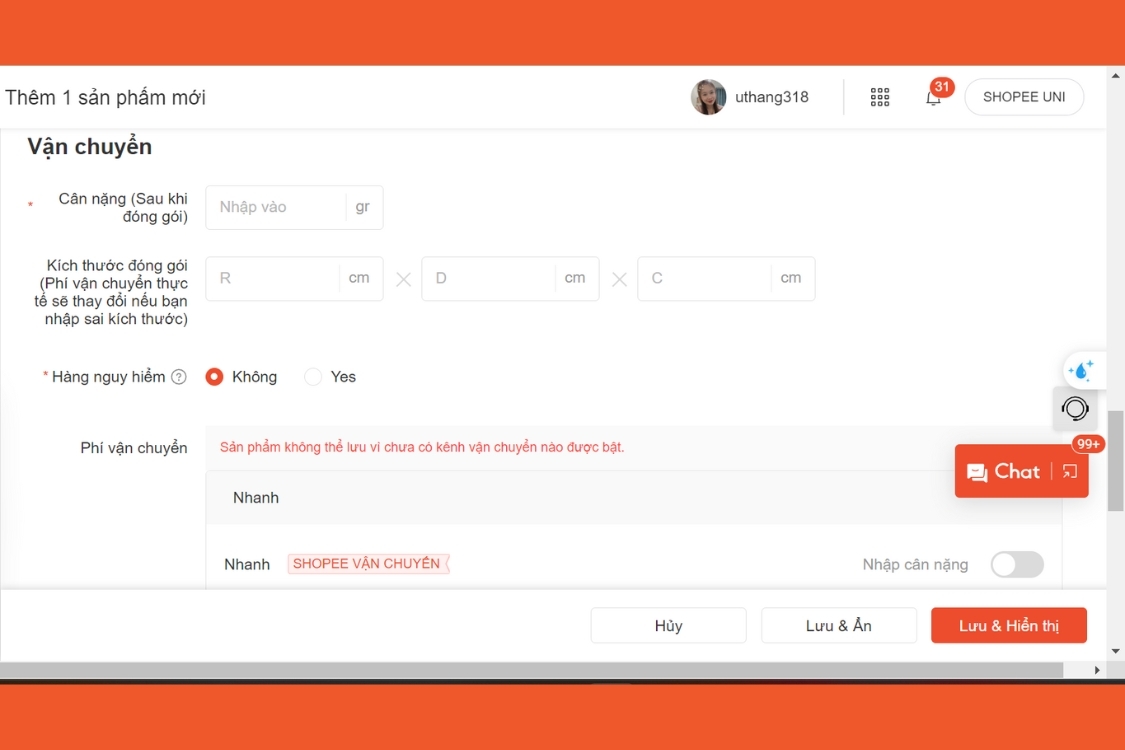Click the Chat pop-out window icon
This screenshot has height=750, width=1125.
coord(1070,472)
